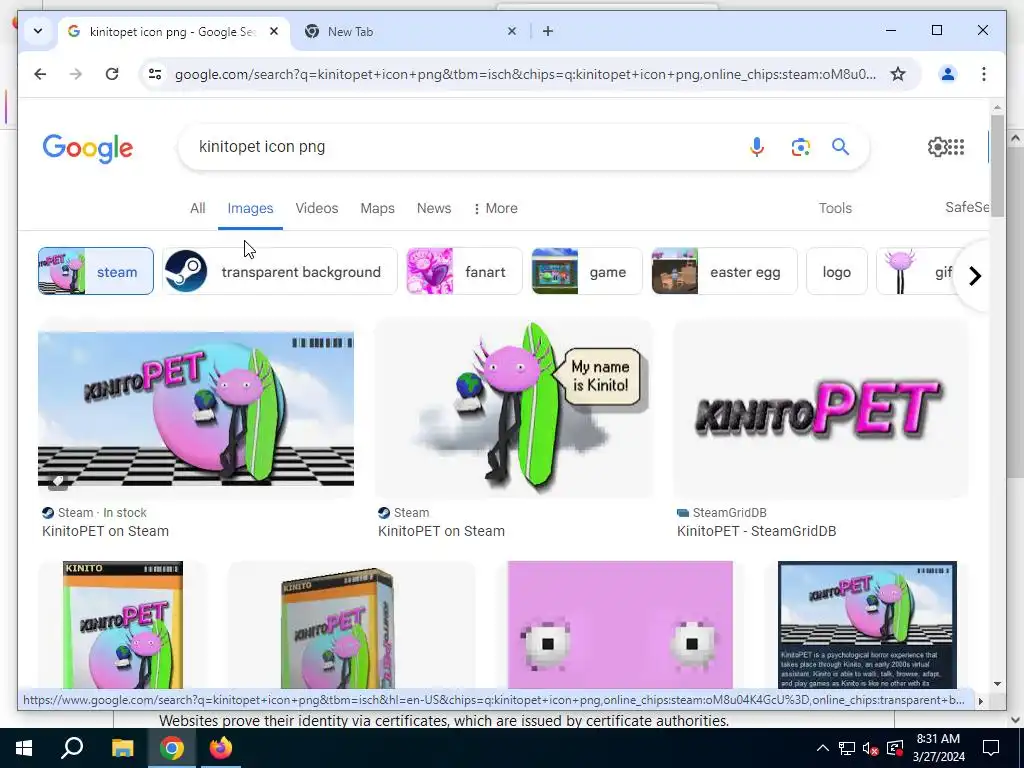Apply the fanart filter chip
The image size is (1024, 768).
pyautogui.click(x=464, y=271)
